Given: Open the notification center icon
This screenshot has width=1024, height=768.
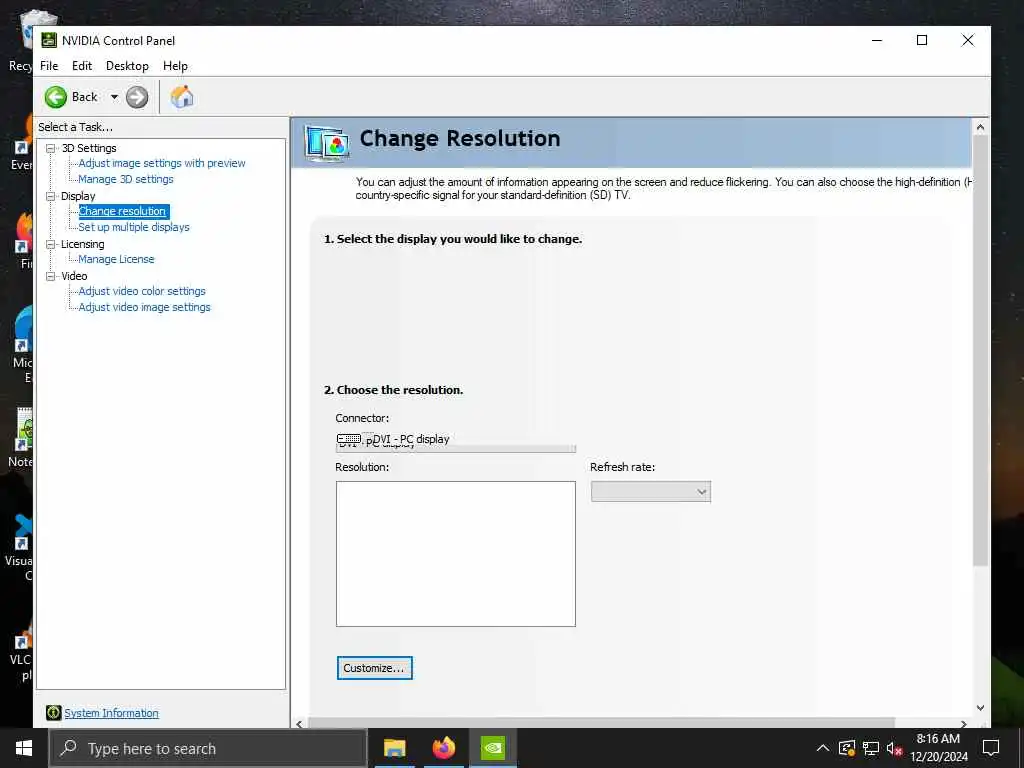Looking at the screenshot, I should pyautogui.click(x=991, y=748).
